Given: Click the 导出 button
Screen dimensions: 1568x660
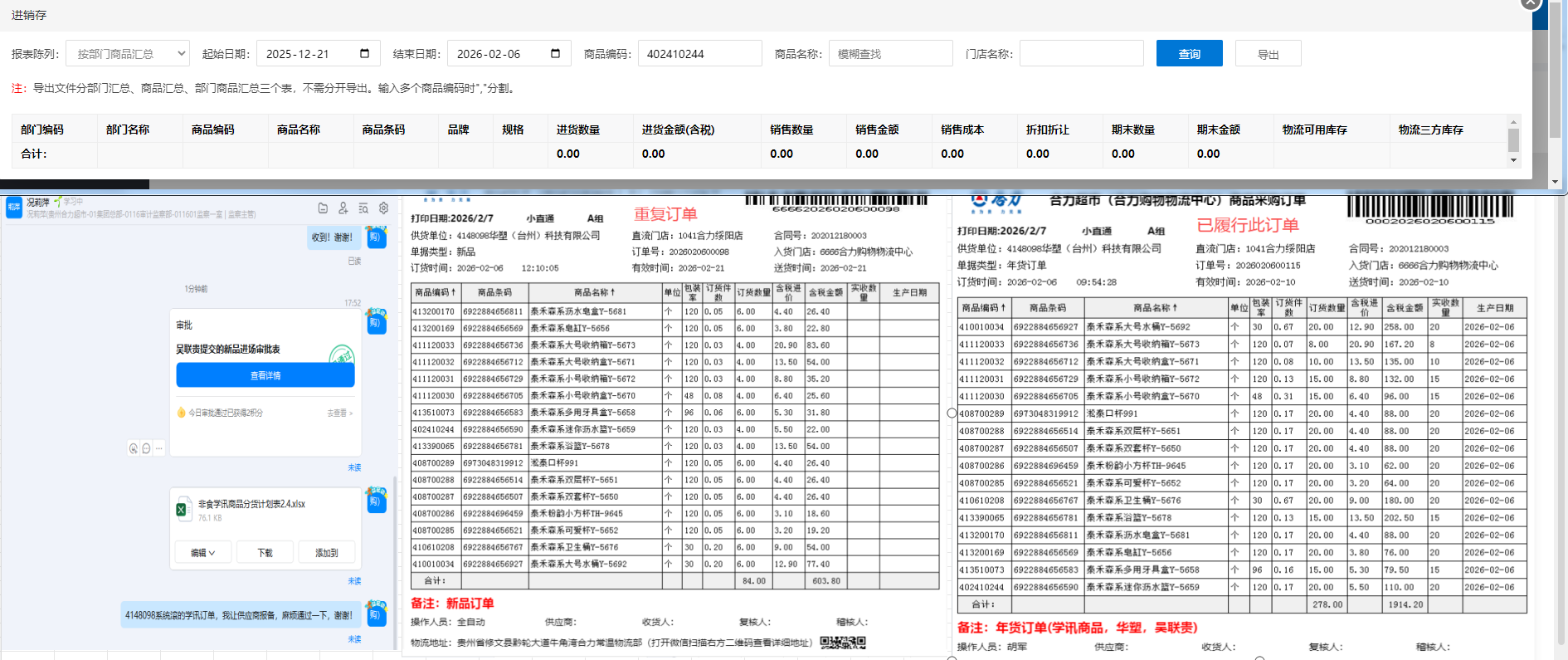Looking at the screenshot, I should 1268,54.
